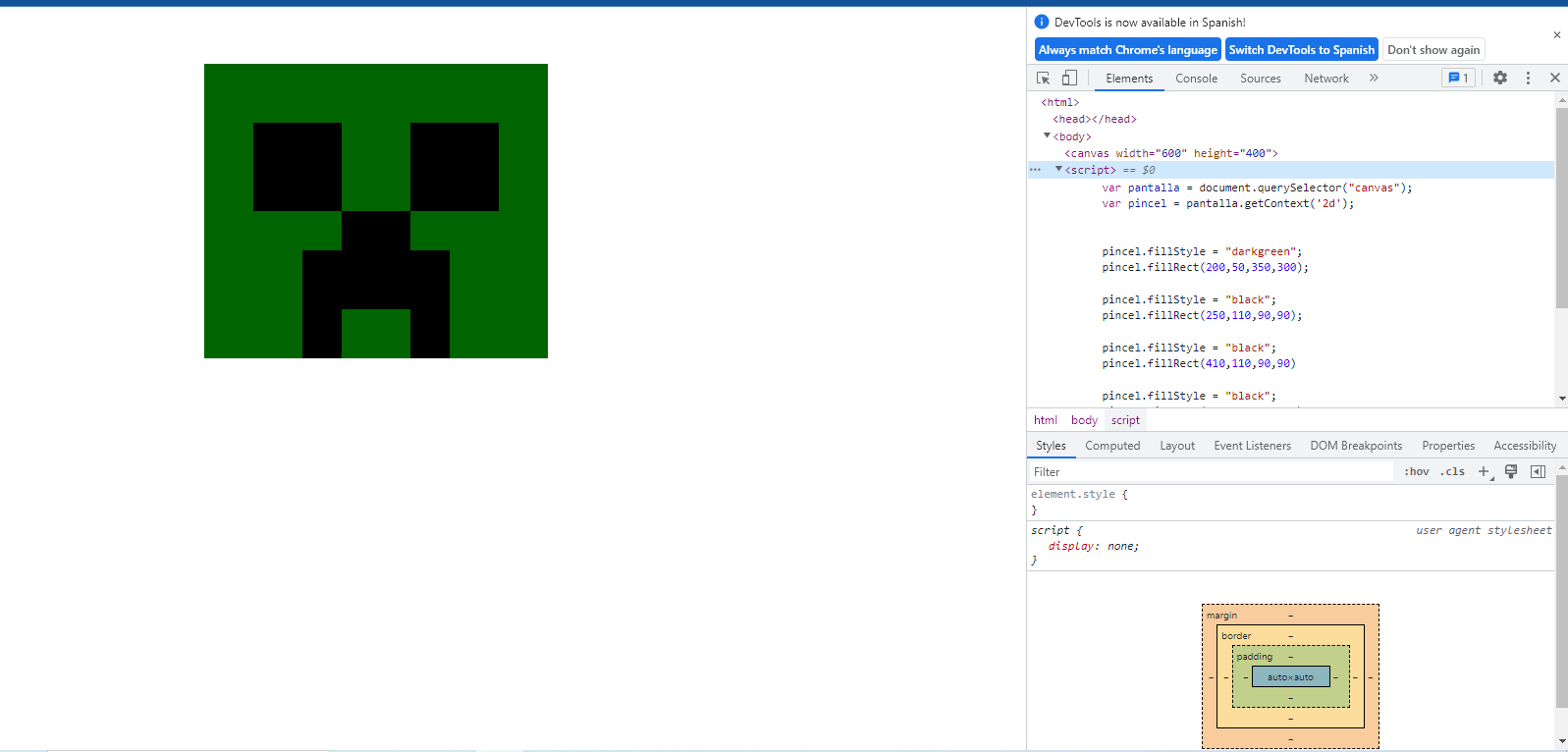Open the DOM Breakpoints pane tab
This screenshot has height=752, width=1568.
click(1356, 446)
